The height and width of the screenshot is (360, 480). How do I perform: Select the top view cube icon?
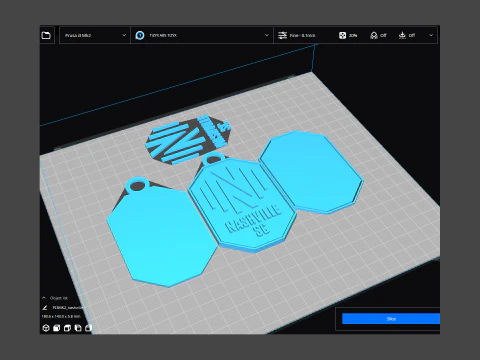tap(67, 328)
